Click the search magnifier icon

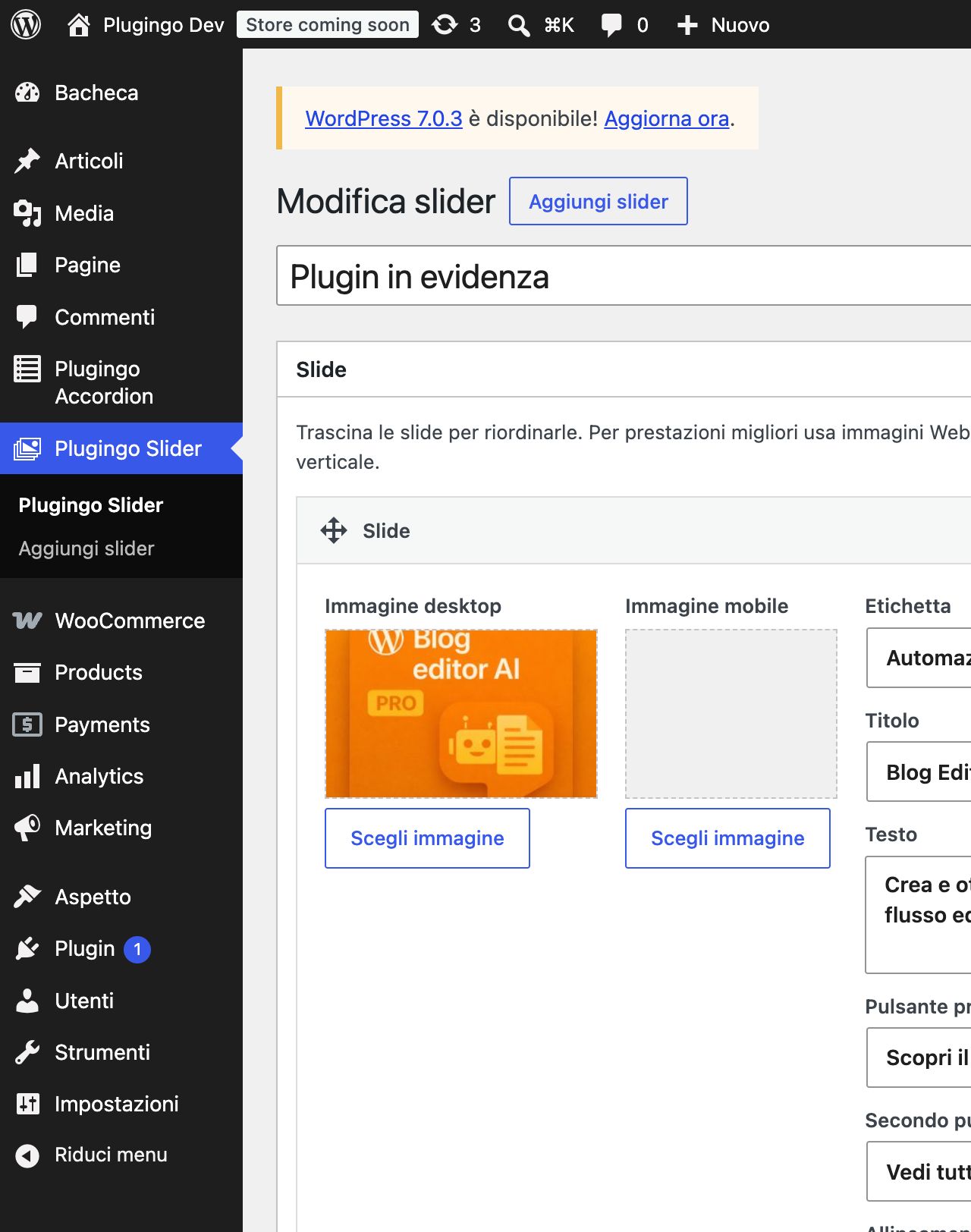point(519,25)
